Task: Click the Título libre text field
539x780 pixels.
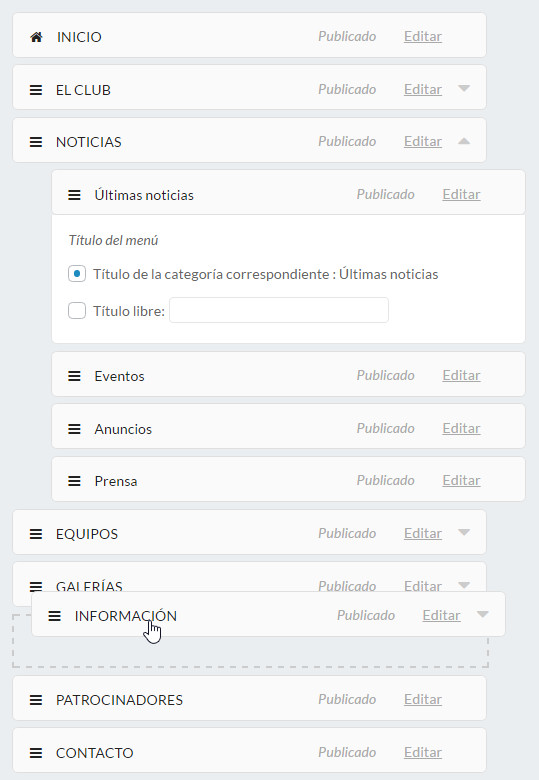Action: (x=279, y=310)
